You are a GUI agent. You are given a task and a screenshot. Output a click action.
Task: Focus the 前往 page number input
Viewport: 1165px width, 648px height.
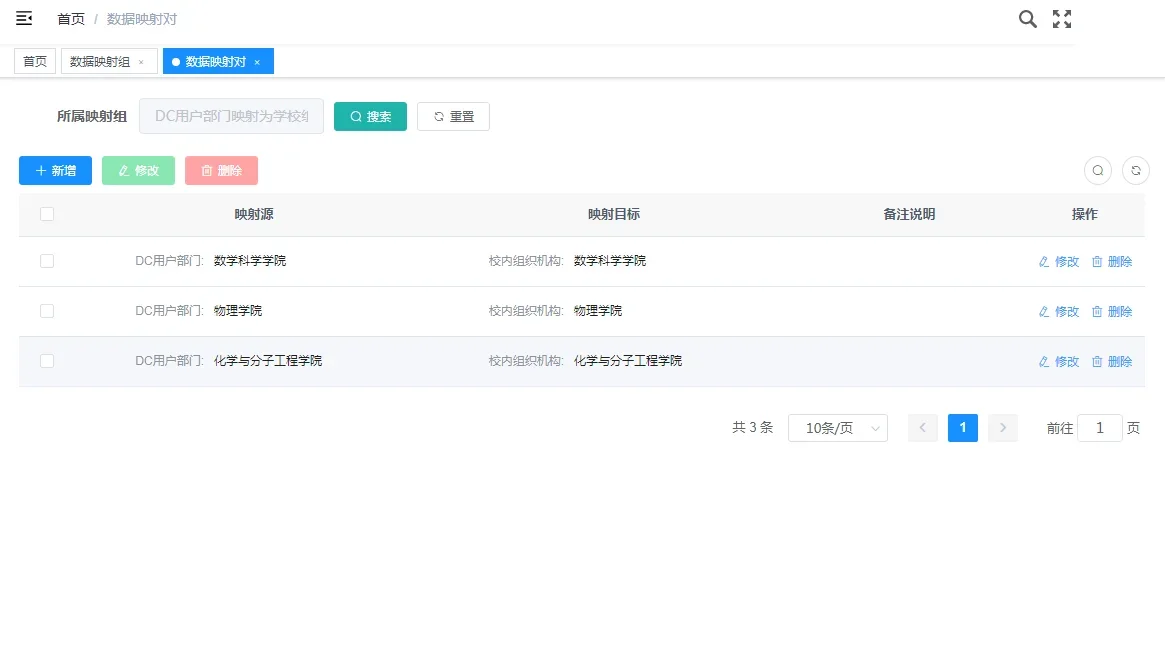point(1100,428)
